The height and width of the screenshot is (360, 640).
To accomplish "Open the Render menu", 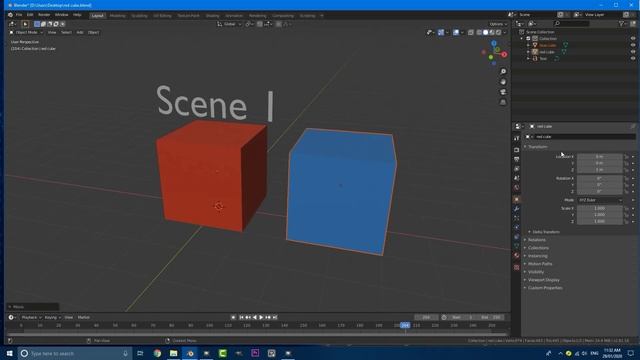I will pos(44,15).
